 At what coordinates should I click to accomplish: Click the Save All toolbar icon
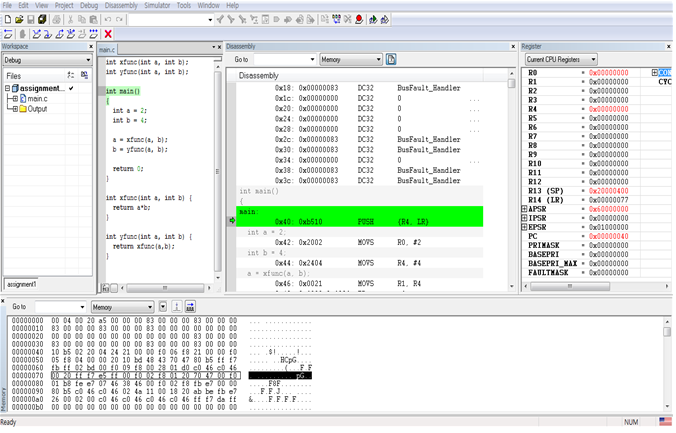42,20
